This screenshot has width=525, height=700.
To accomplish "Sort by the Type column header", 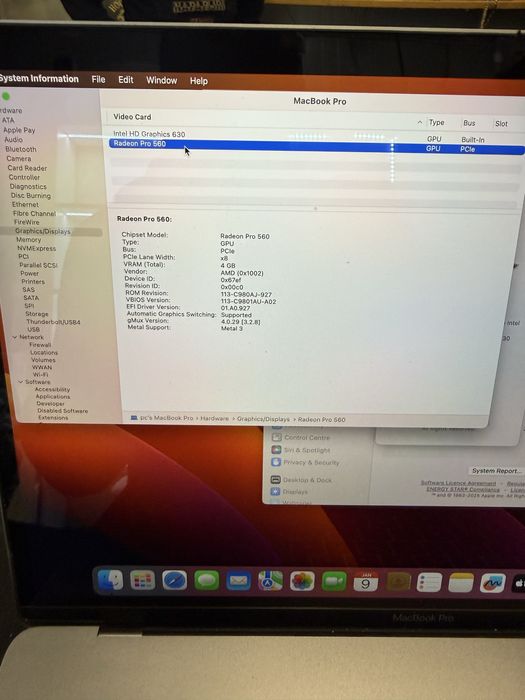I will pos(436,122).
